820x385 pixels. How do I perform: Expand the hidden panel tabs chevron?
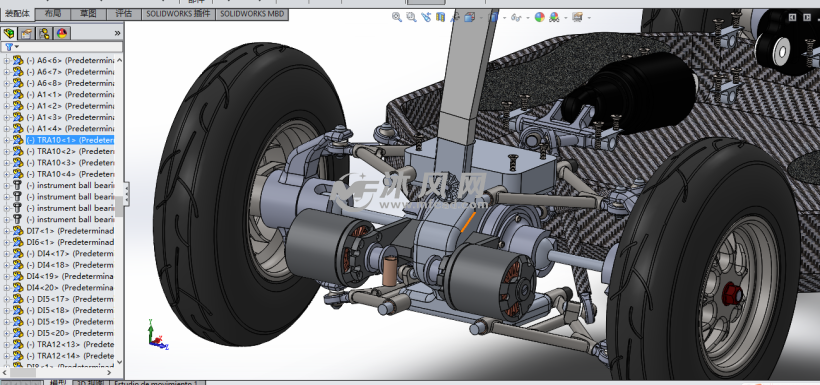coord(117,33)
